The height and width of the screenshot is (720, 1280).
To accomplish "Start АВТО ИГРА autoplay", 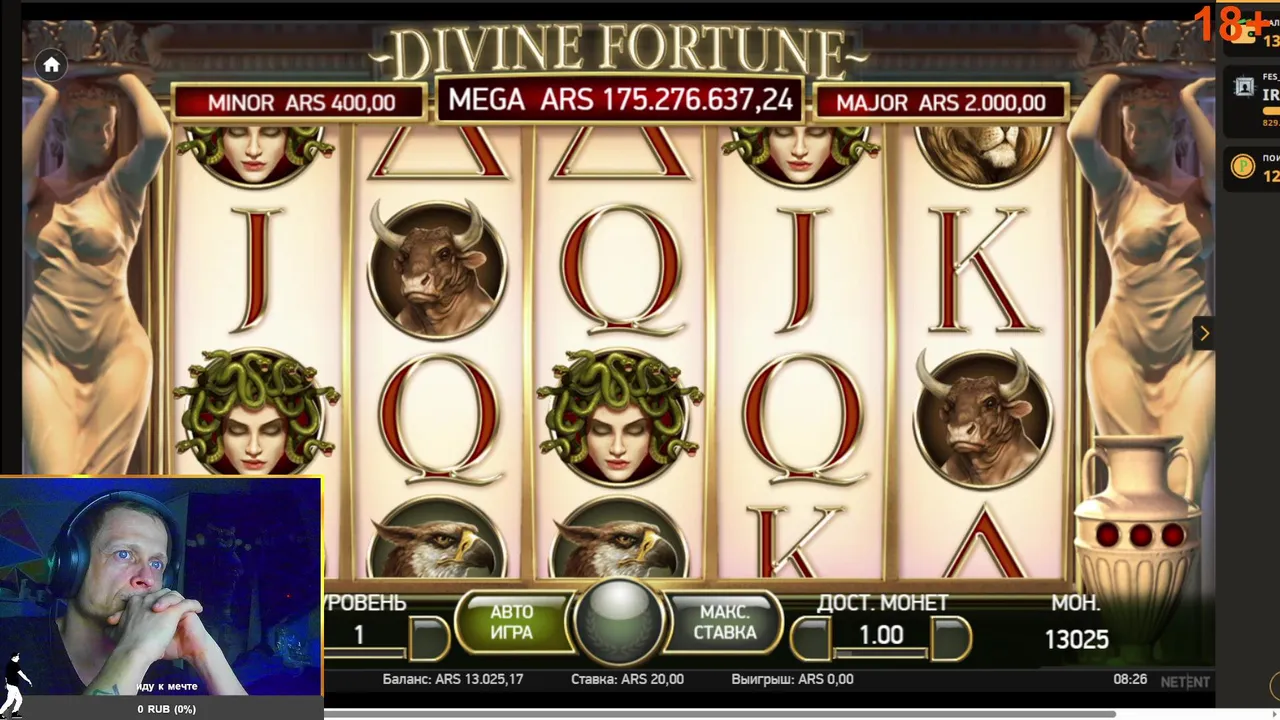I will (x=512, y=622).
